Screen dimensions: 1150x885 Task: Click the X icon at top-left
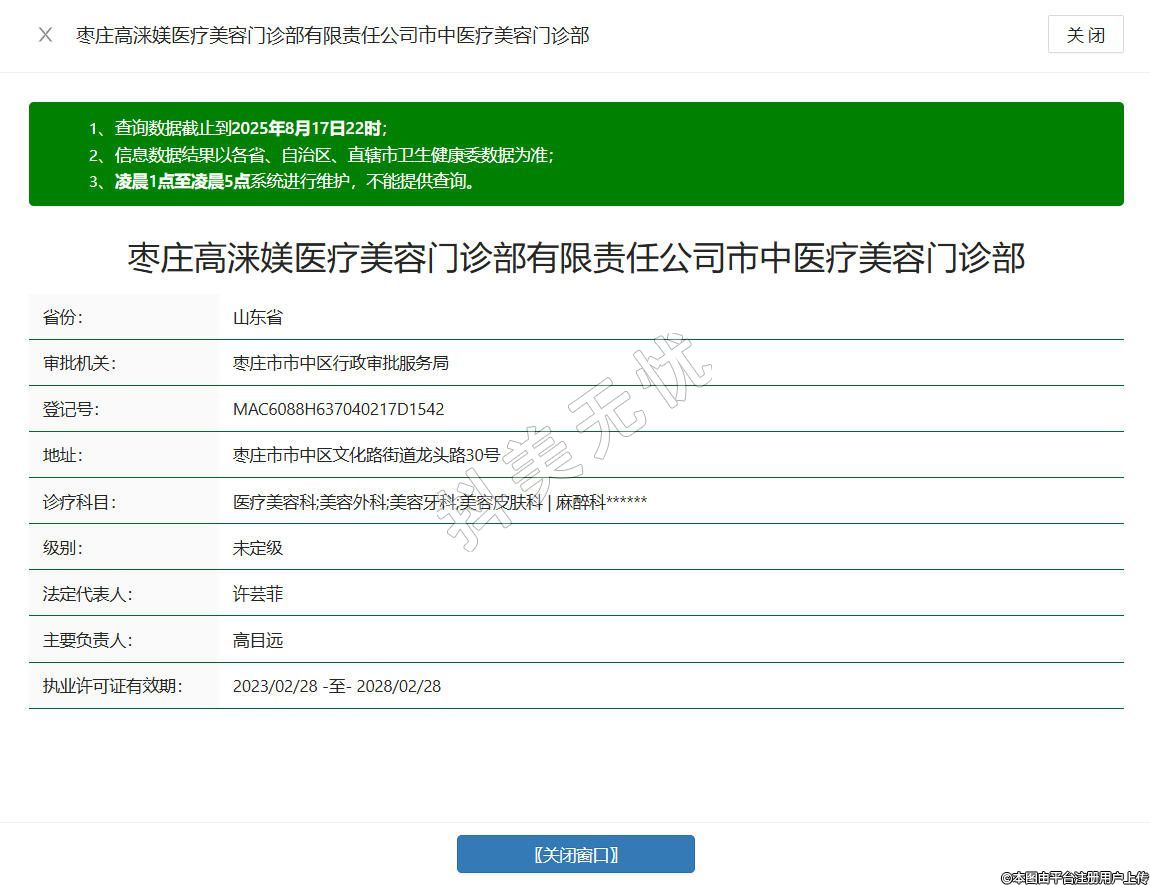coord(45,35)
